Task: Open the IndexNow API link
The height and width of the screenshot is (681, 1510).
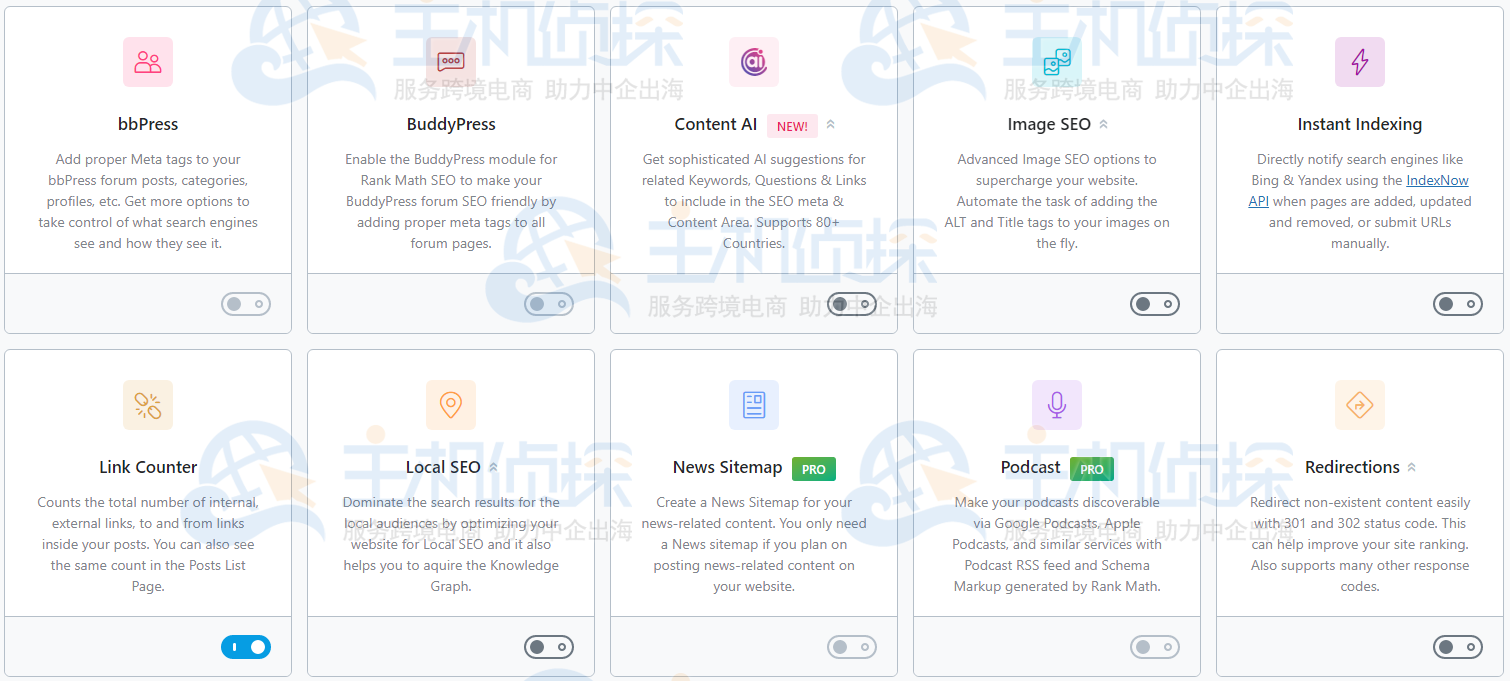Action: point(1437,180)
